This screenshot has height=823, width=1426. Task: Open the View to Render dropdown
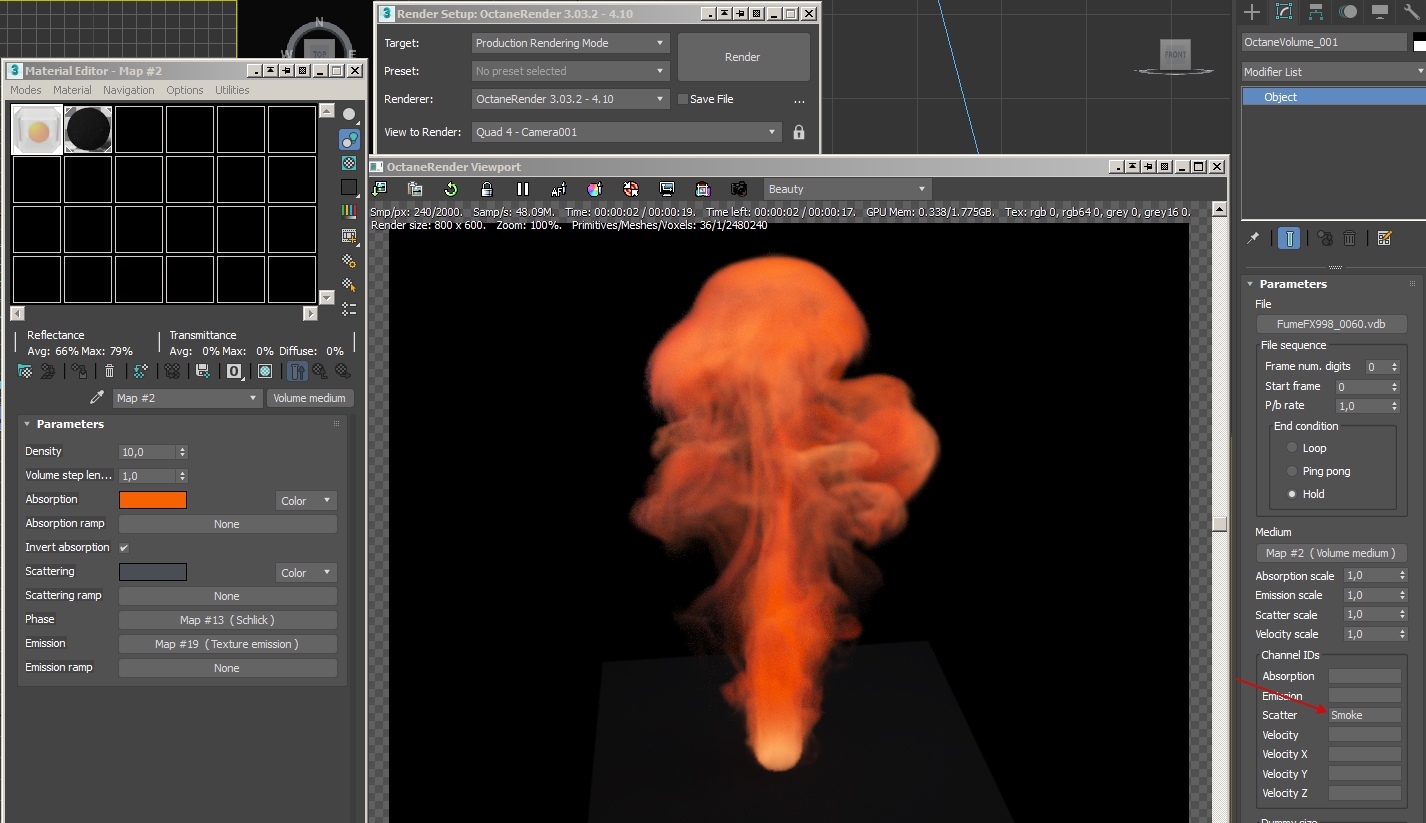(626, 132)
